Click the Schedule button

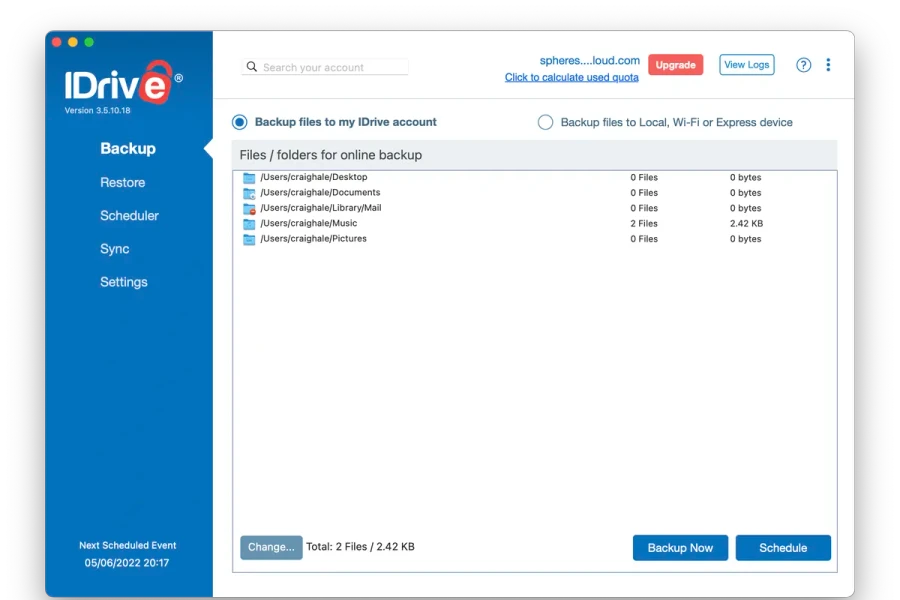[783, 548]
